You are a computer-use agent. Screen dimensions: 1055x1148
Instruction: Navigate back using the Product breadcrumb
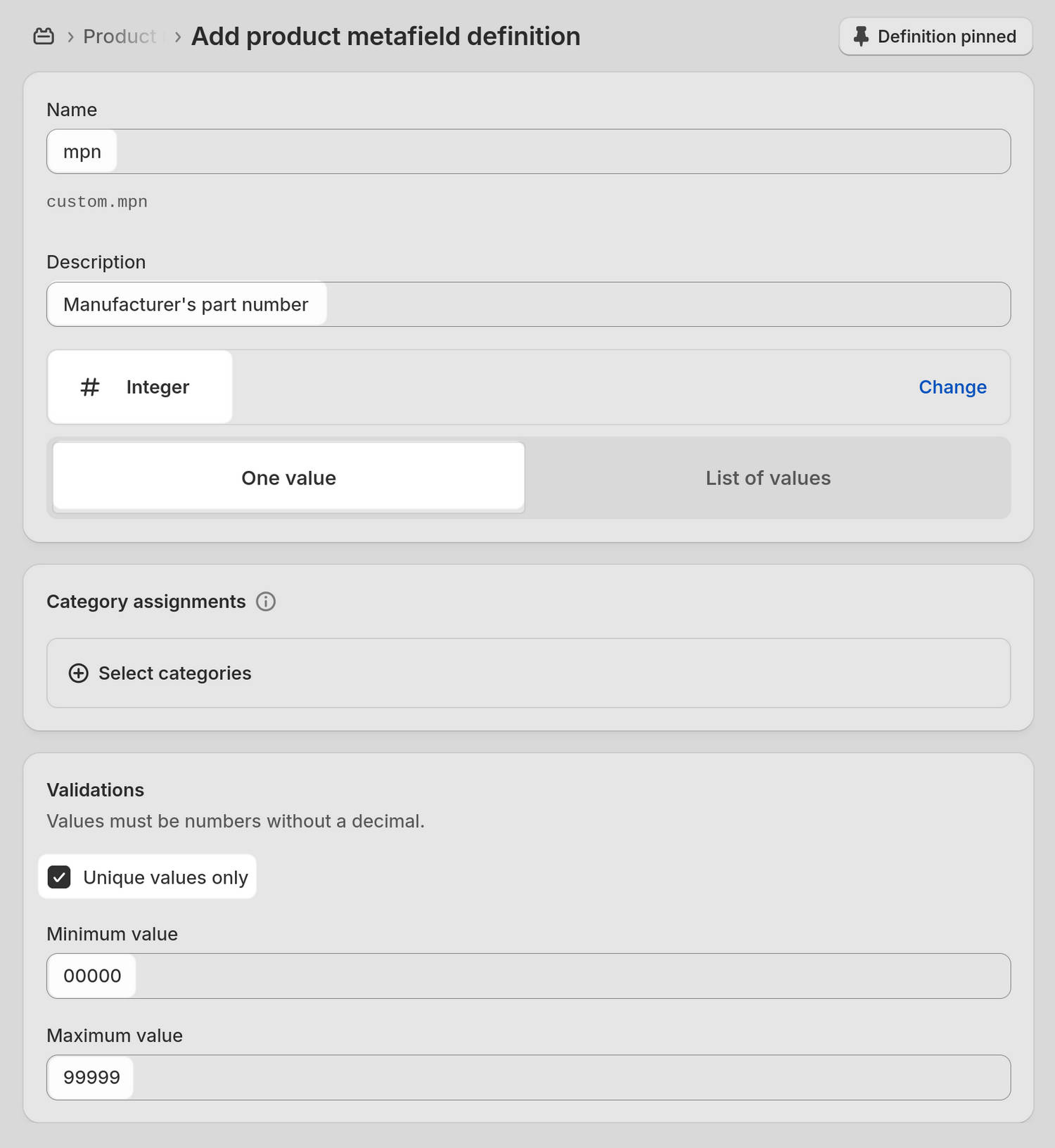tap(120, 36)
